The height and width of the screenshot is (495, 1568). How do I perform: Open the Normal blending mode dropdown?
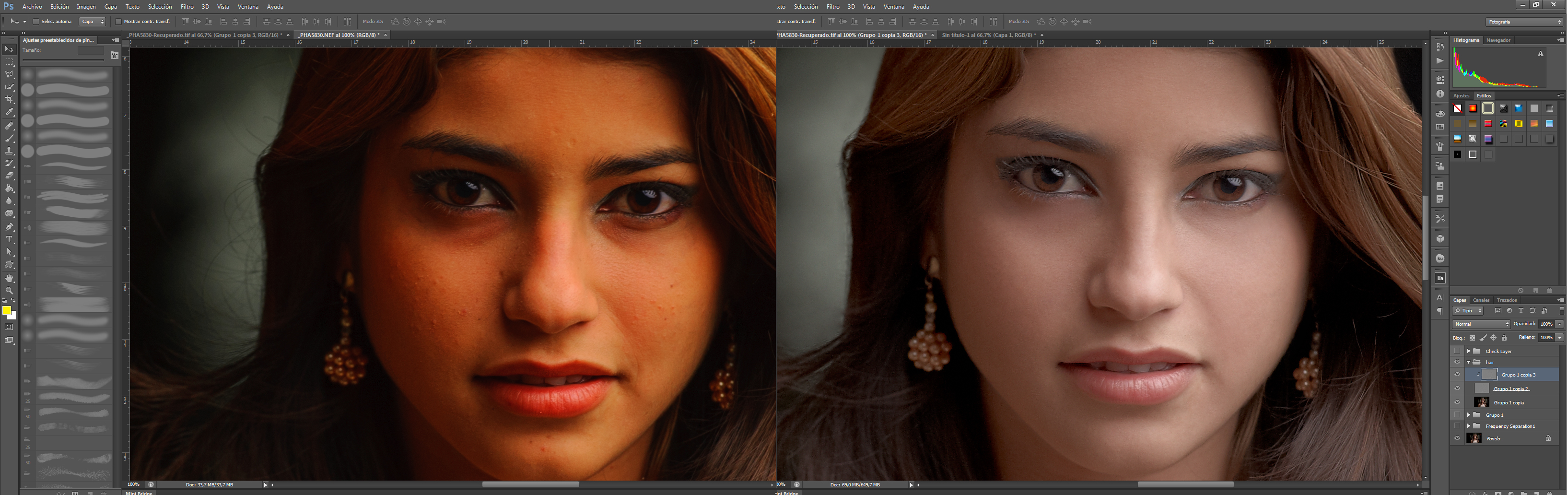[1482, 325]
